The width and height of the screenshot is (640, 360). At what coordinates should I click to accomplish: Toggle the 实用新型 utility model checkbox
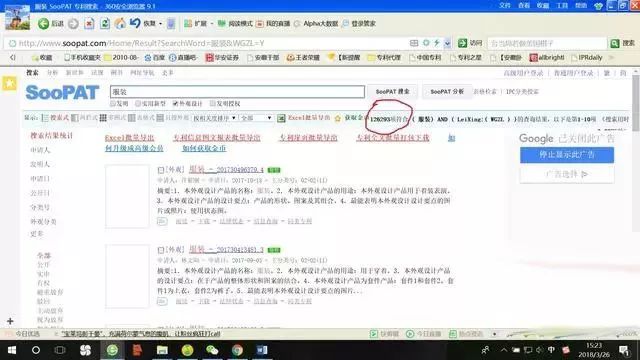tap(138, 104)
